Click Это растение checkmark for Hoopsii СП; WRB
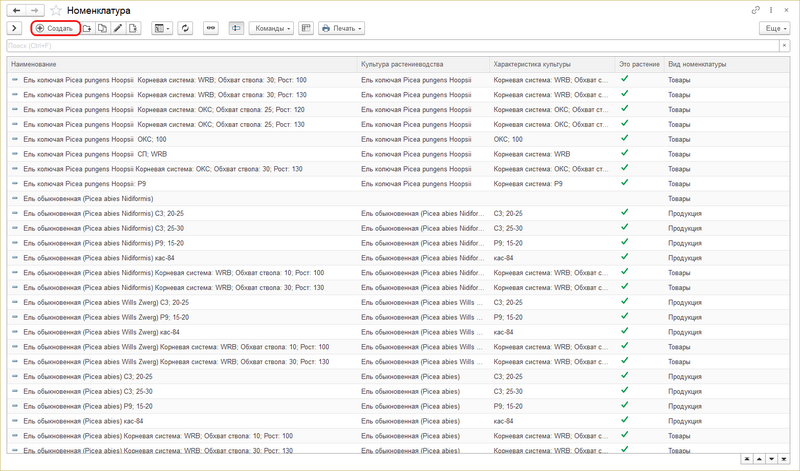This screenshot has height=471, width=800. 624,153
